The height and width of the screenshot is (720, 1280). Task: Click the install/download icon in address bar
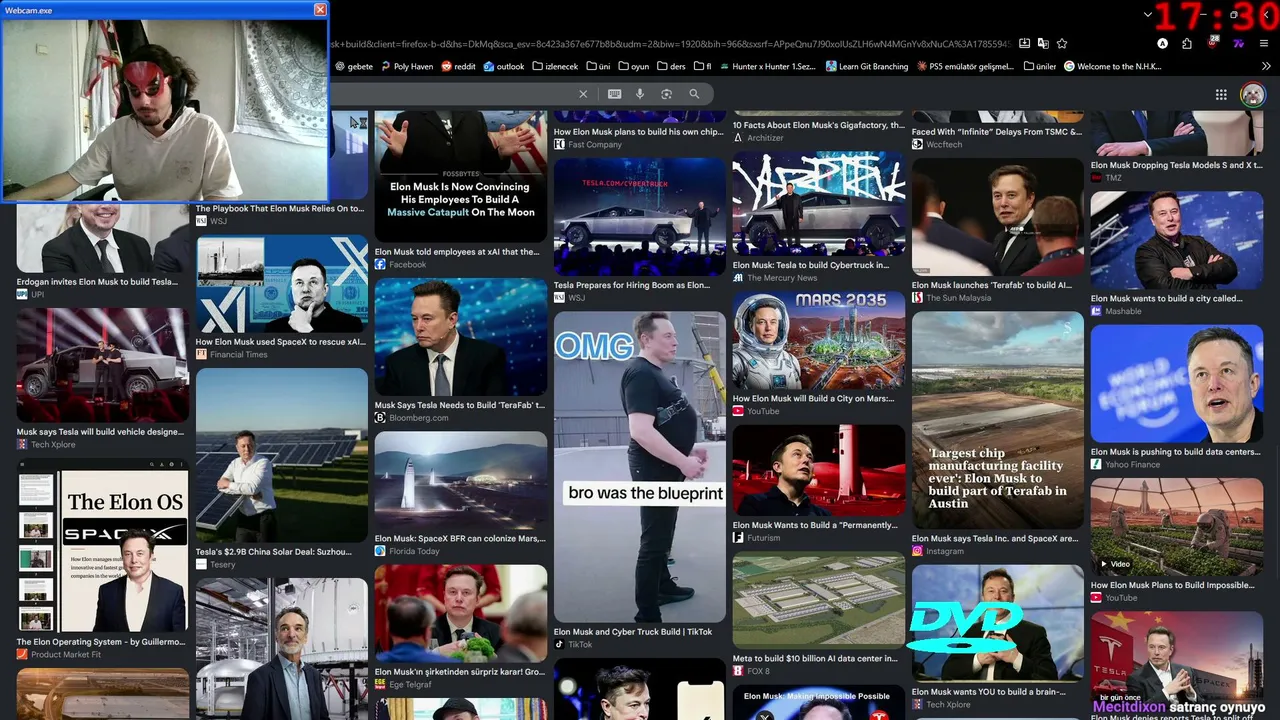coord(1024,44)
